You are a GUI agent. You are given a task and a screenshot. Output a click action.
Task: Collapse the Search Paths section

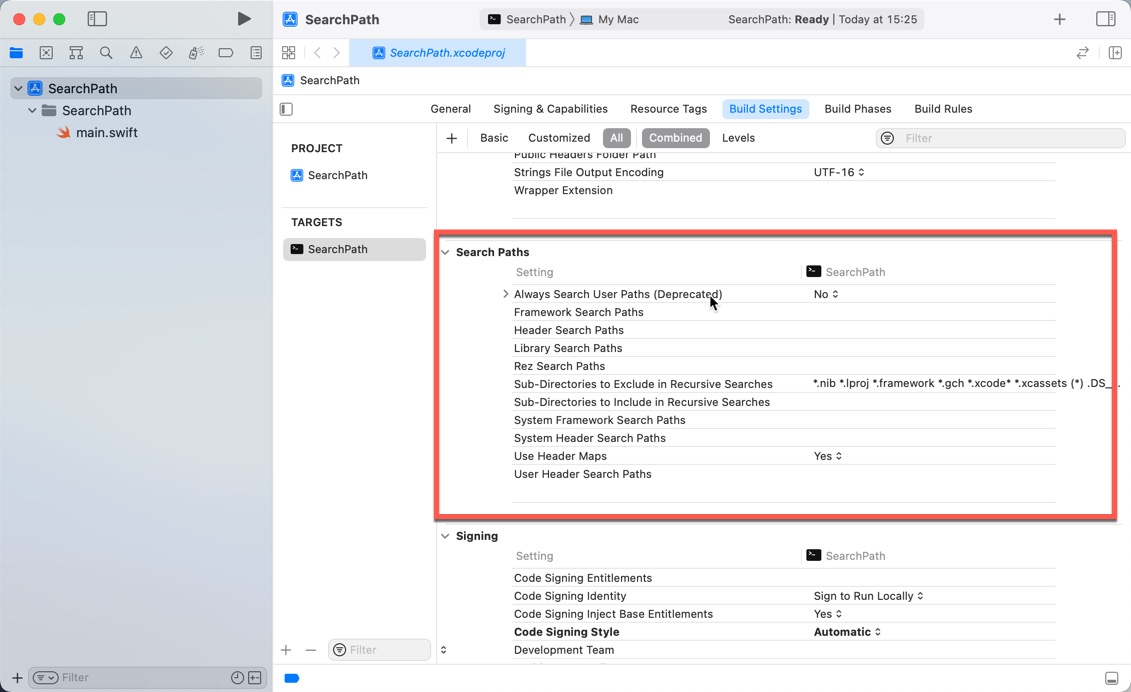click(445, 252)
